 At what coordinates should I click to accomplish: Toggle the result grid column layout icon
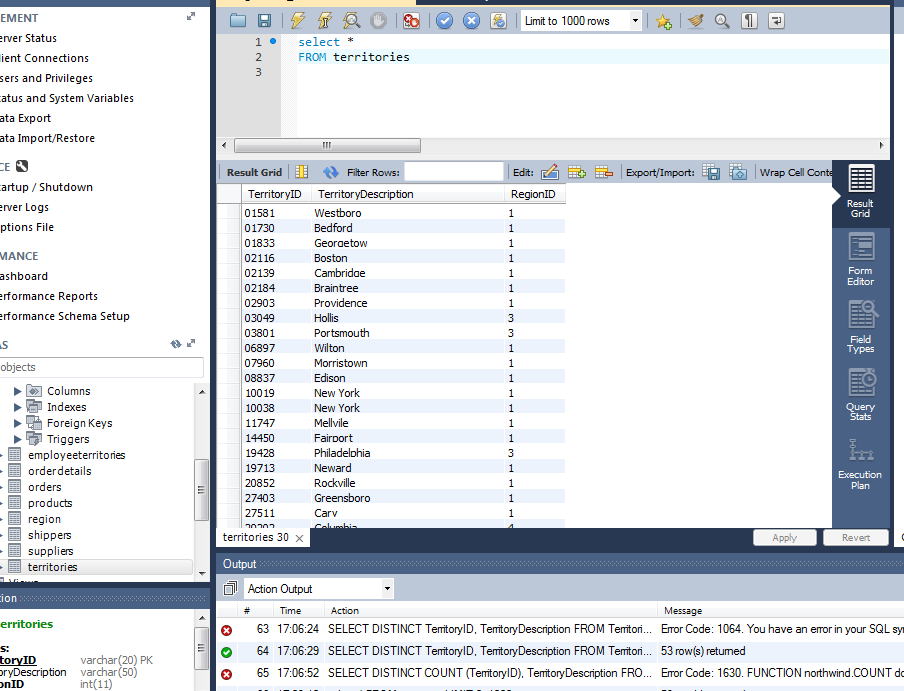click(302, 172)
